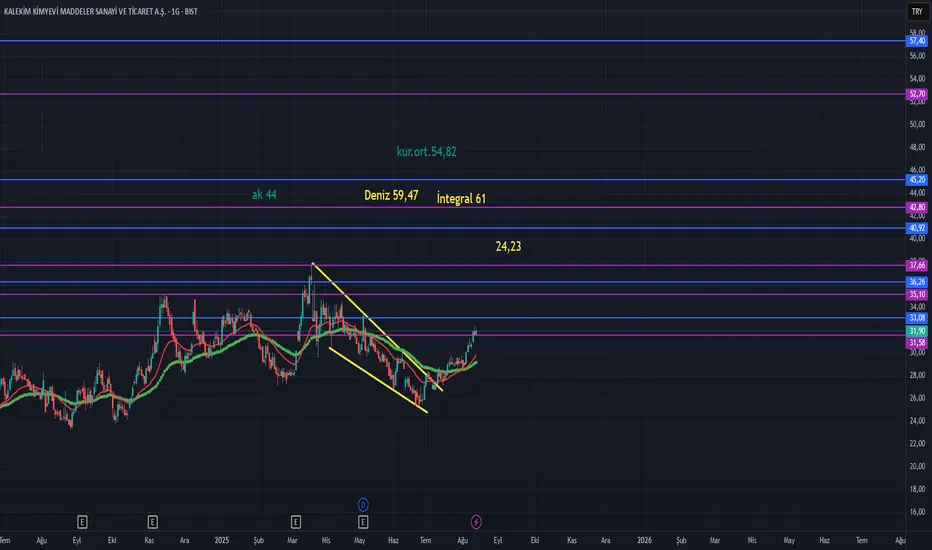The height and width of the screenshot is (550, 932).
Task: Click the 56,00 price axis tick
Action: (917, 56)
